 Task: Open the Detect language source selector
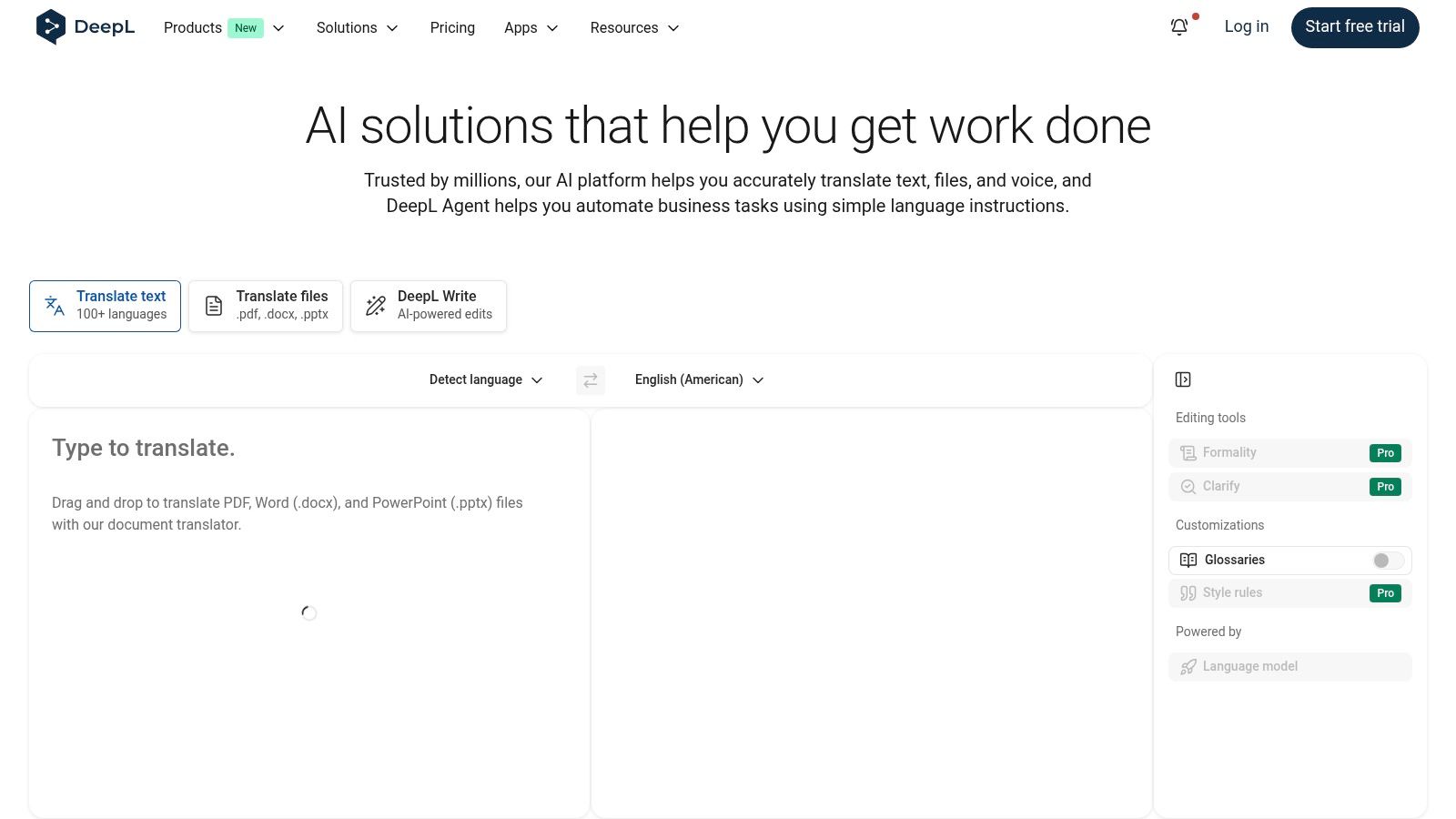(x=486, y=380)
